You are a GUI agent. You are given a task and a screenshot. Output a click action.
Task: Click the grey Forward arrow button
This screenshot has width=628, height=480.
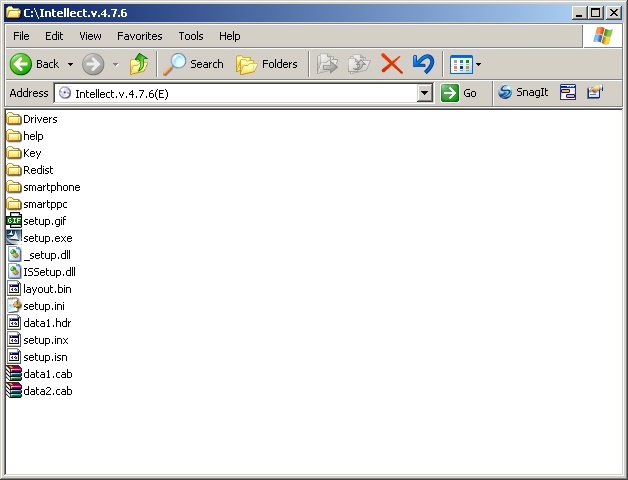(x=93, y=64)
